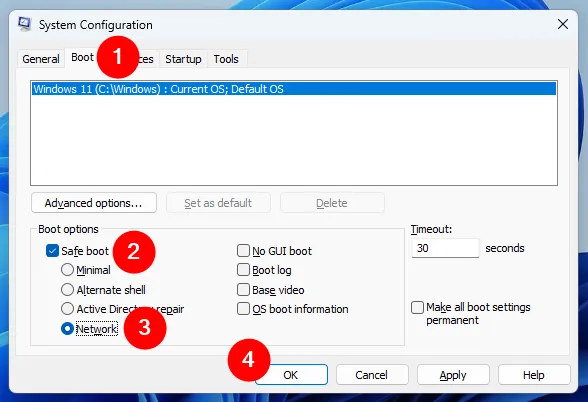Screen dimensions: 588x402
Task: Open Advanced options dialog
Action: (94, 203)
